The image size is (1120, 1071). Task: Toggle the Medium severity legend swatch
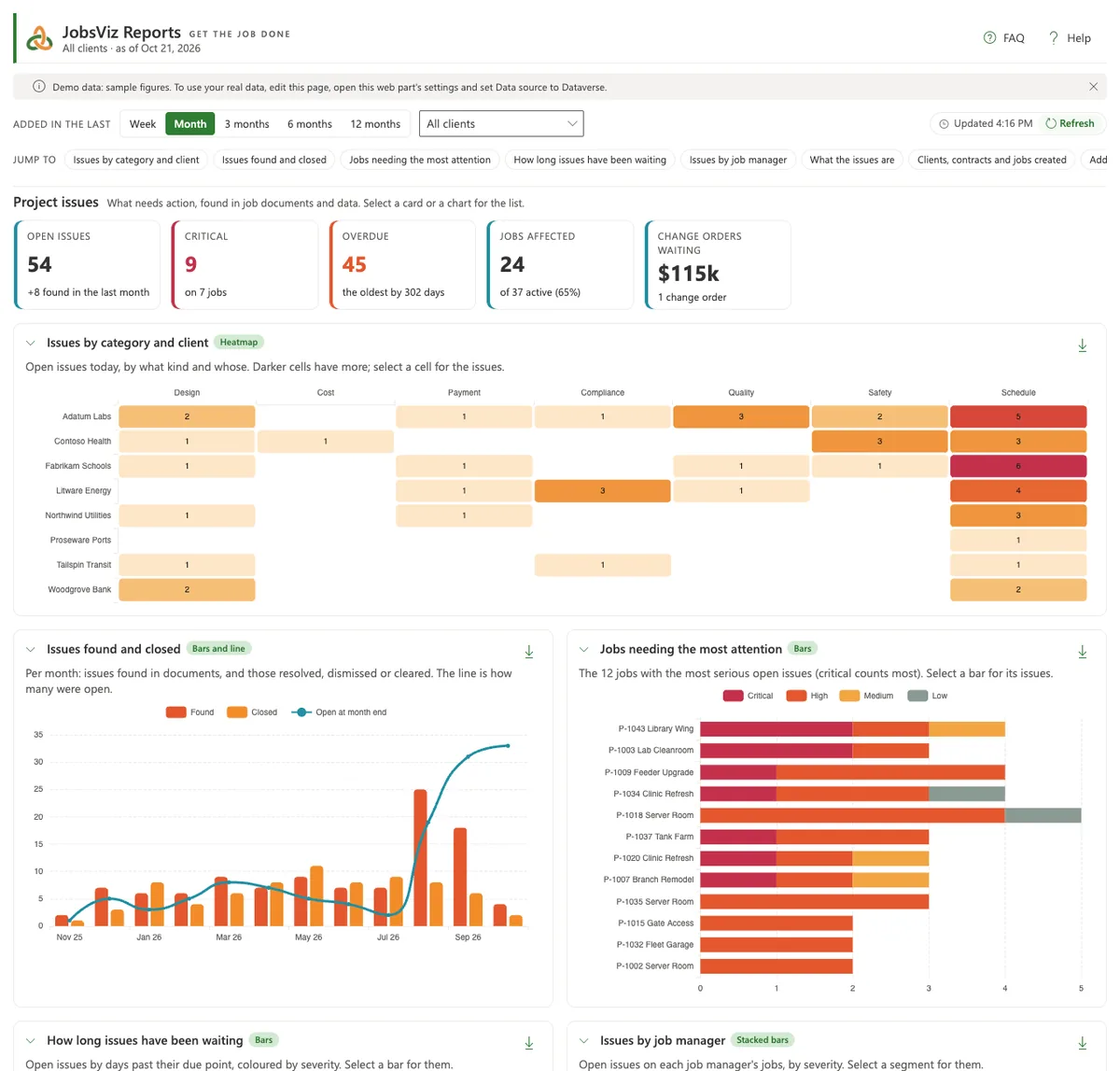pos(849,696)
